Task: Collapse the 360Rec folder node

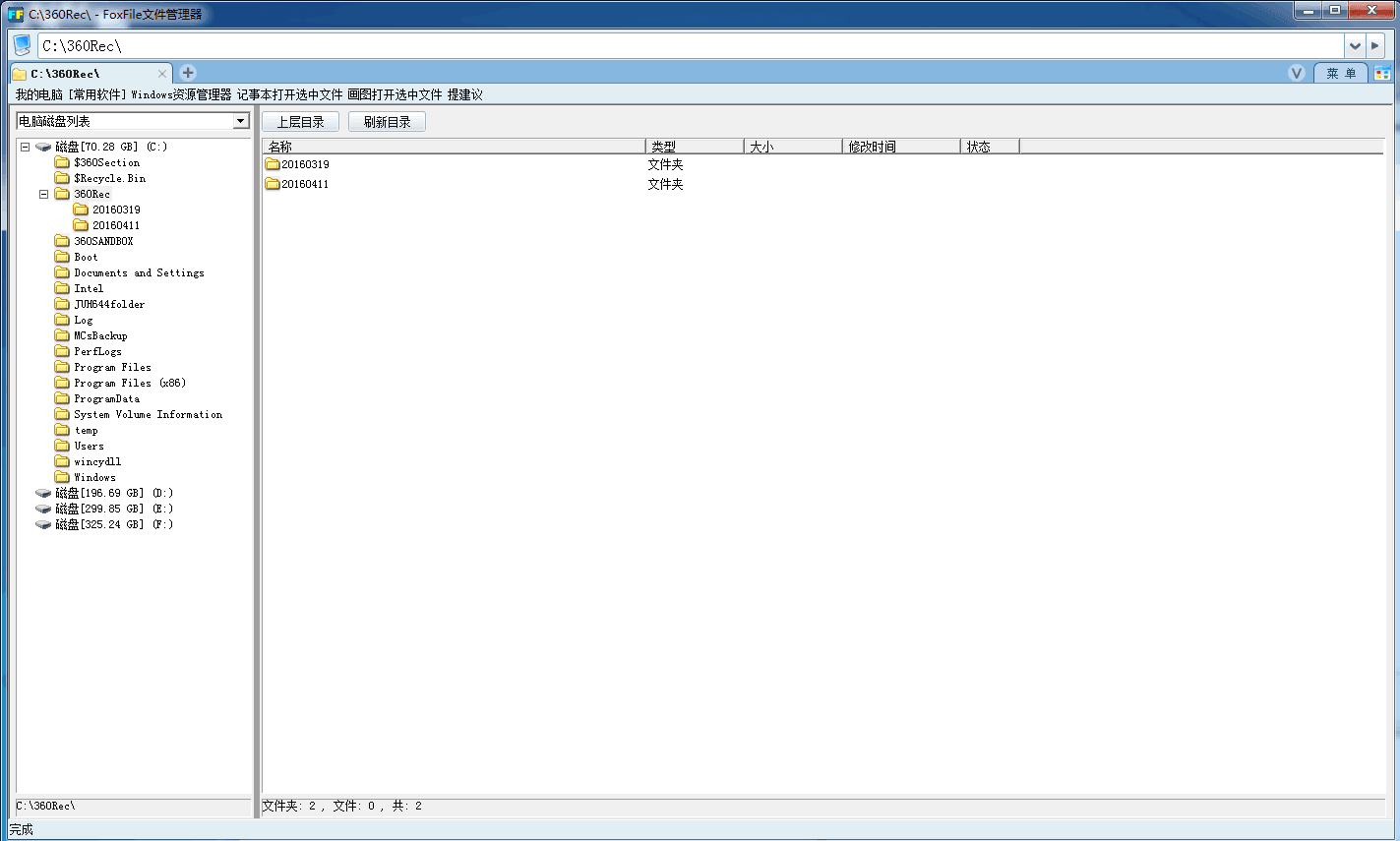Action: tap(43, 194)
